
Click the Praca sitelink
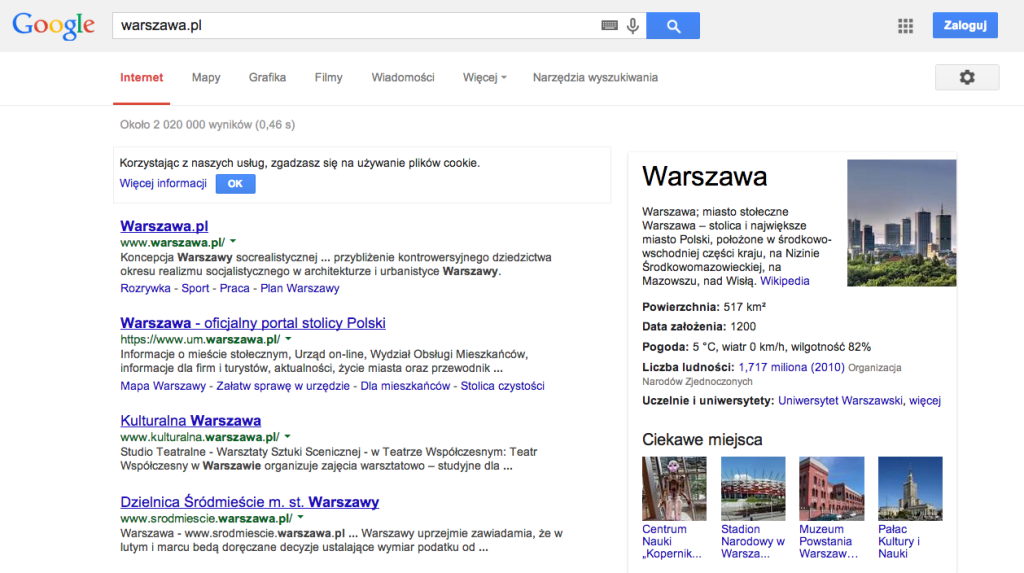234,288
